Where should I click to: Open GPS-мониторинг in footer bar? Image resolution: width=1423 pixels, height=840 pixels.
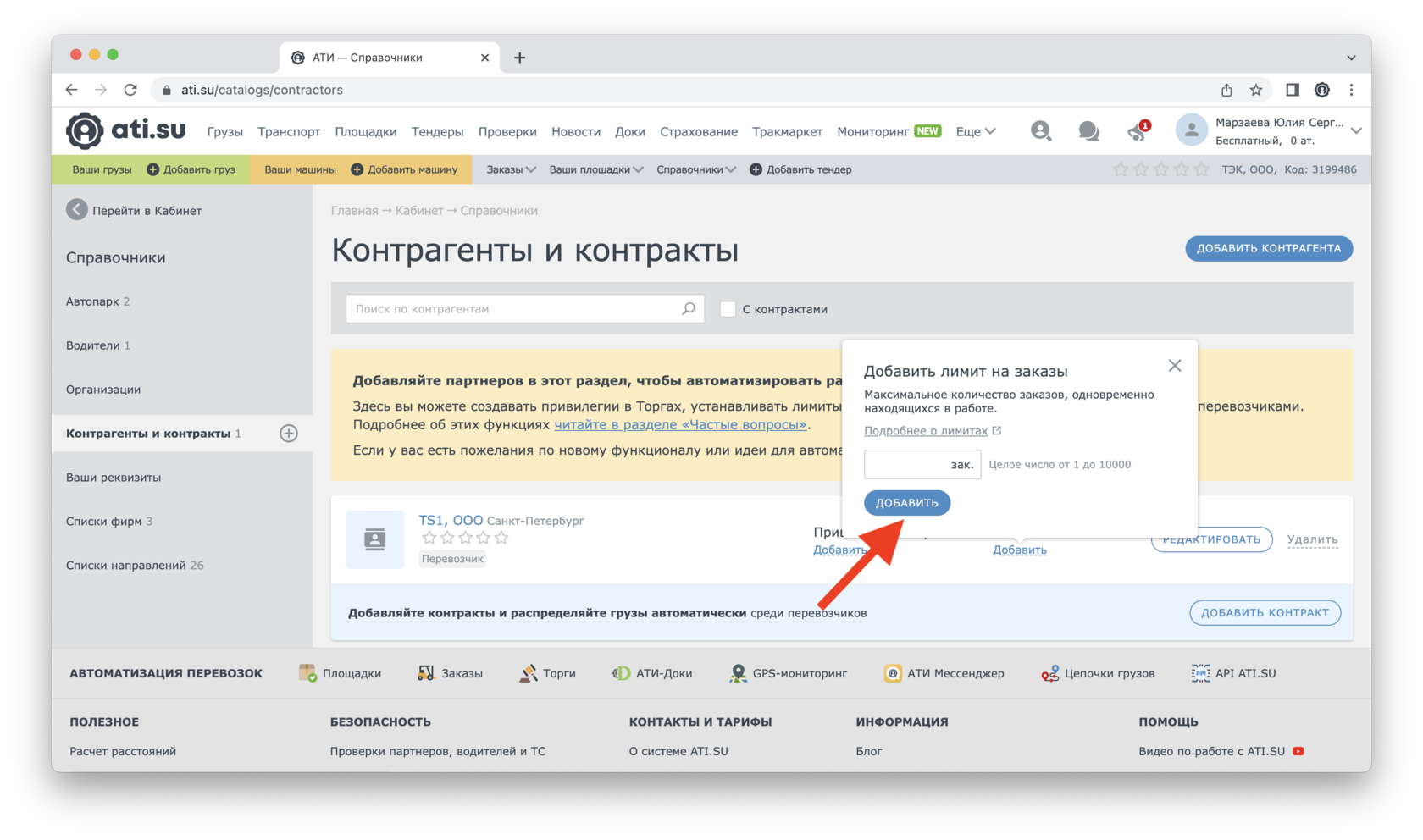click(788, 673)
